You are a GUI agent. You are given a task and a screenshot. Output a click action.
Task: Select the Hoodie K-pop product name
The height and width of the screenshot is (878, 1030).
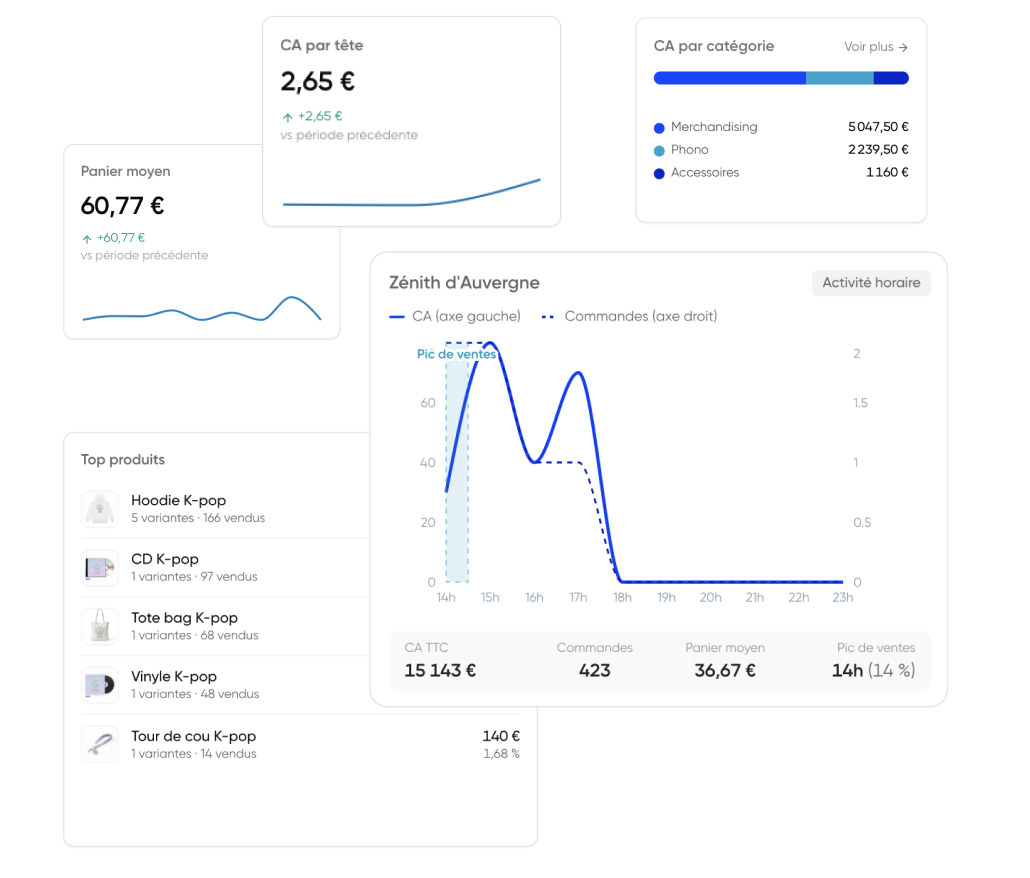(x=179, y=500)
